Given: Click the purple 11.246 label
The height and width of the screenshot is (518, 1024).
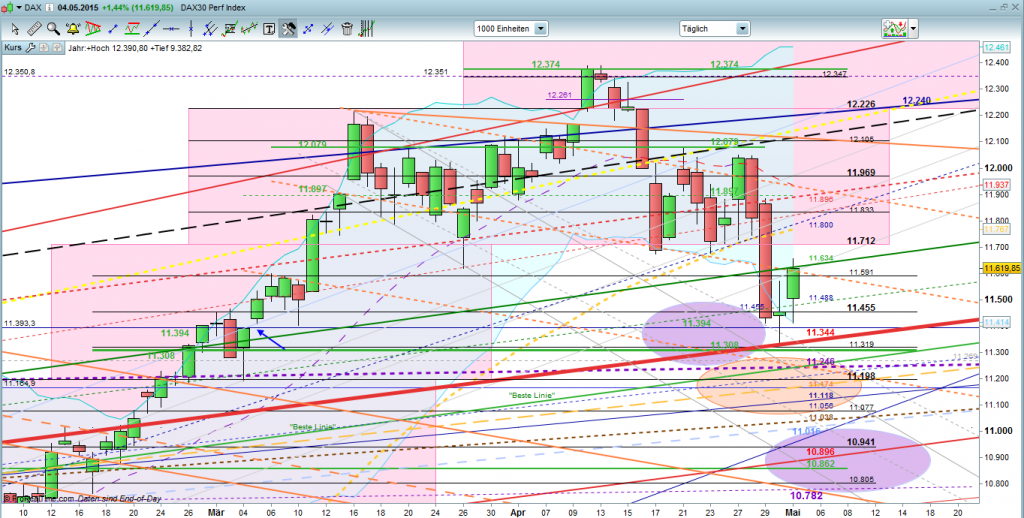Looking at the screenshot, I should pos(820,362).
